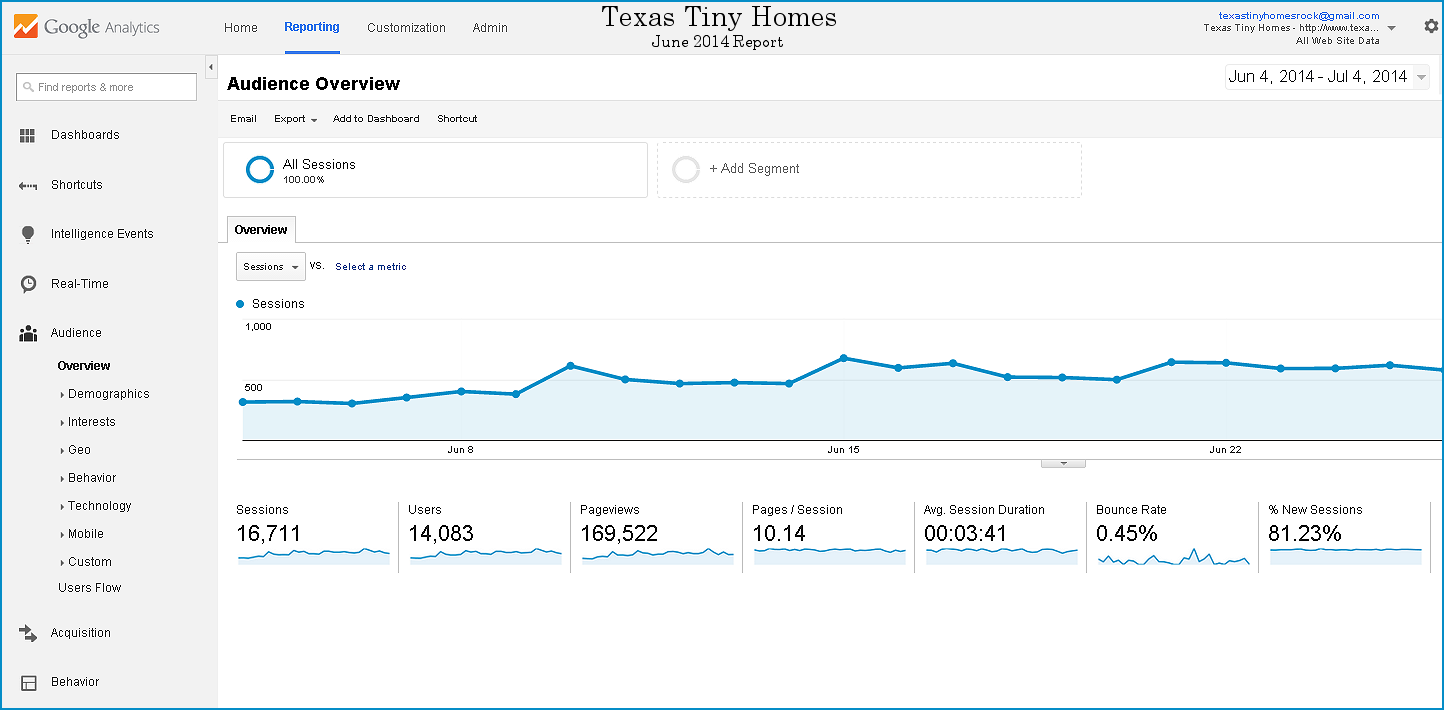Open the Acquisition section

pyautogui.click(x=81, y=633)
